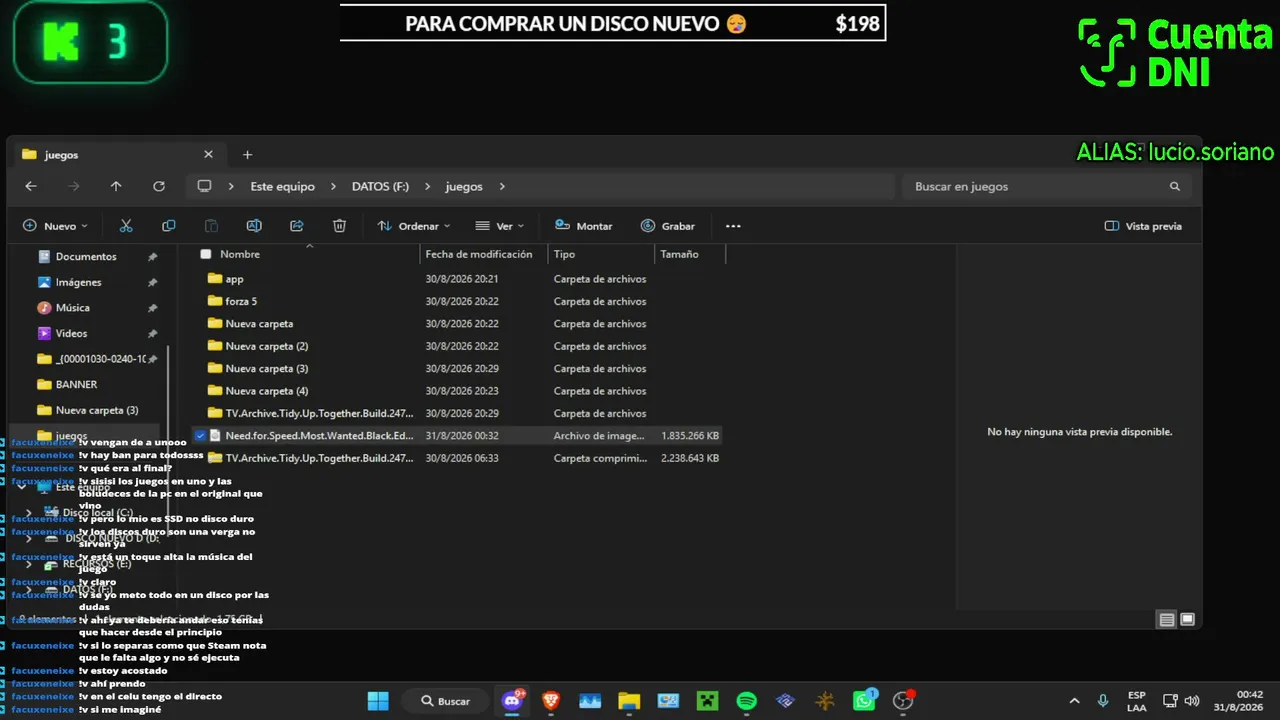Click the microphone icon in system tray
Image resolution: width=1280 pixels, height=720 pixels.
coord(1102,701)
